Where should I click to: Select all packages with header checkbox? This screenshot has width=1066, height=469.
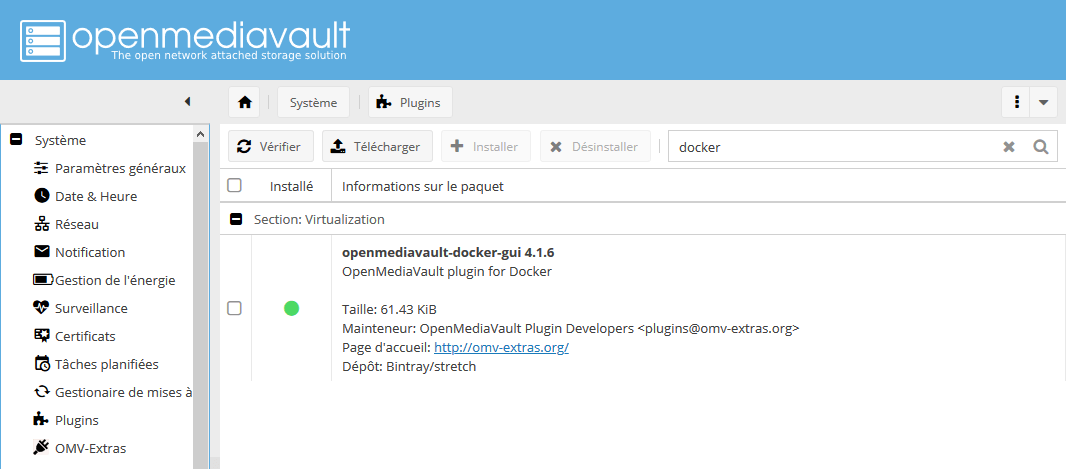(235, 185)
